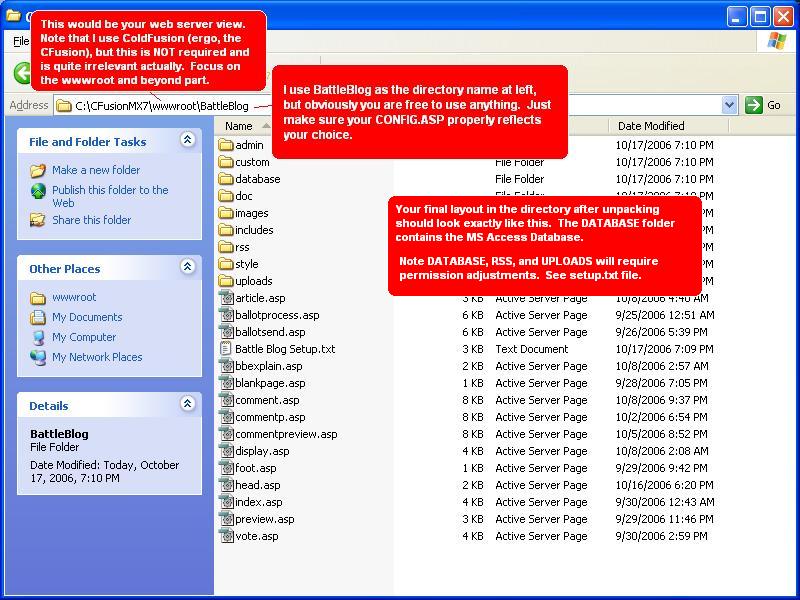Open the address bar dropdown arrow
800x600 pixels.
(x=729, y=105)
